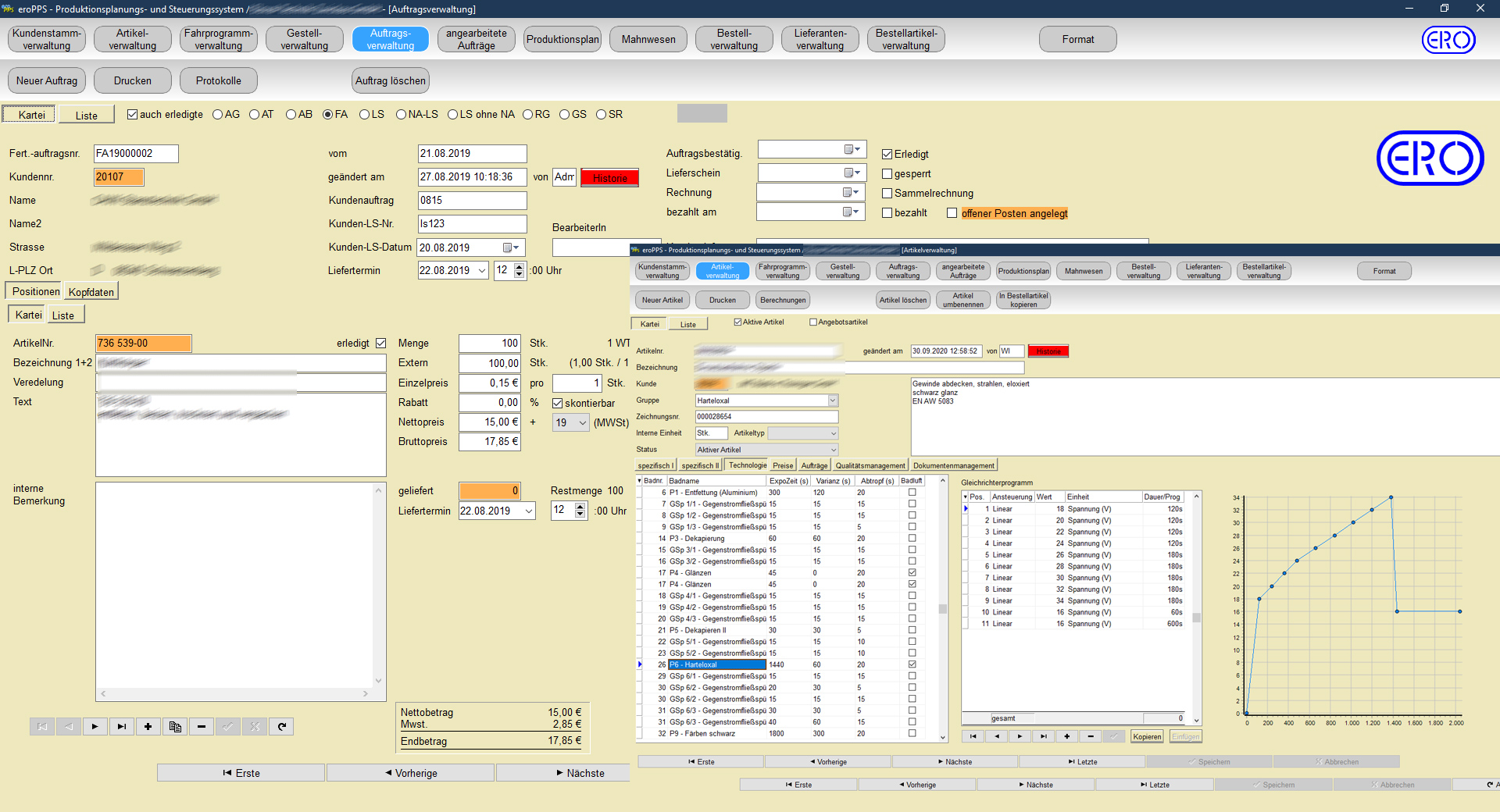The height and width of the screenshot is (812, 1500).
Task: Open the Preise tab in article window
Action: (783, 465)
